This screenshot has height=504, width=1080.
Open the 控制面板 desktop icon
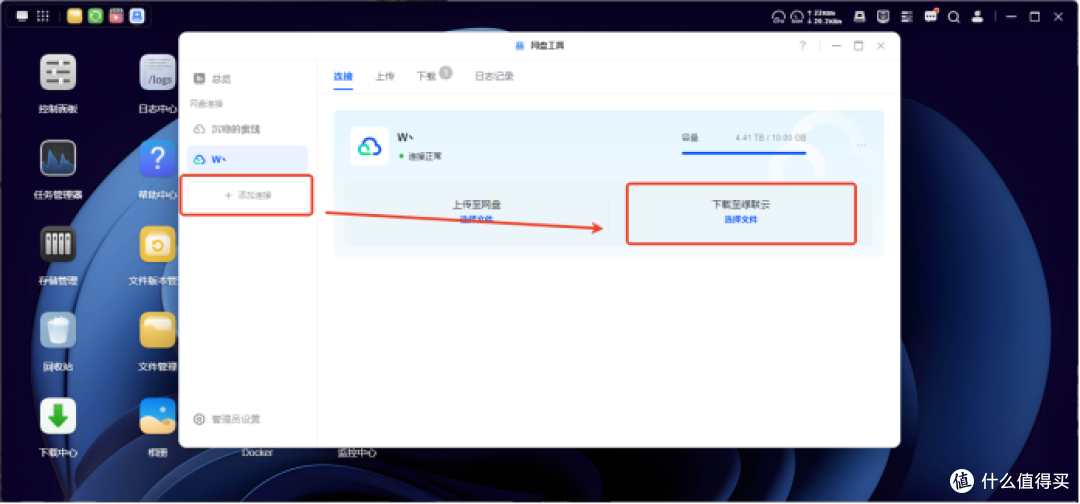click(x=58, y=72)
